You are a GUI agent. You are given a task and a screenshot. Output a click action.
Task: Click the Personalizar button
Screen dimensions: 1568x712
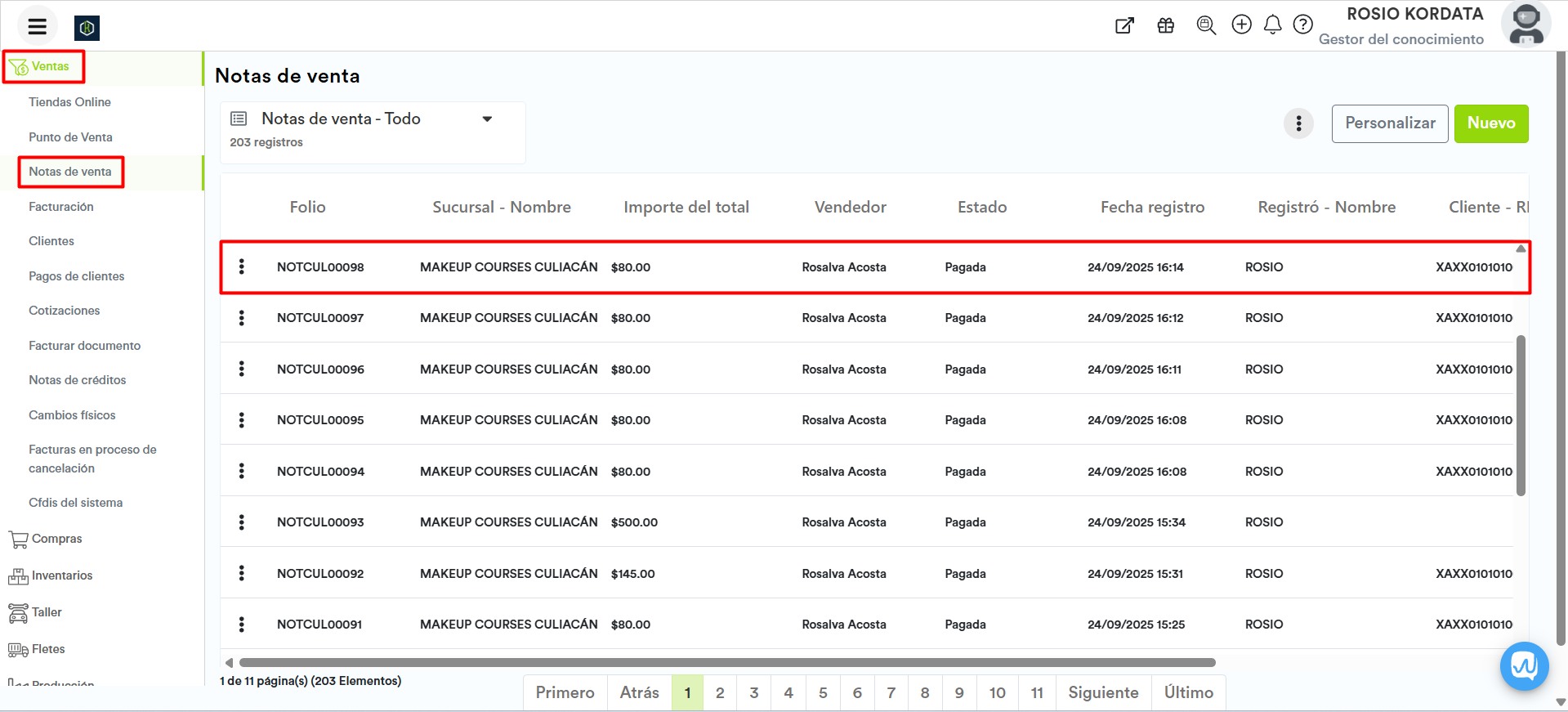pos(1389,123)
